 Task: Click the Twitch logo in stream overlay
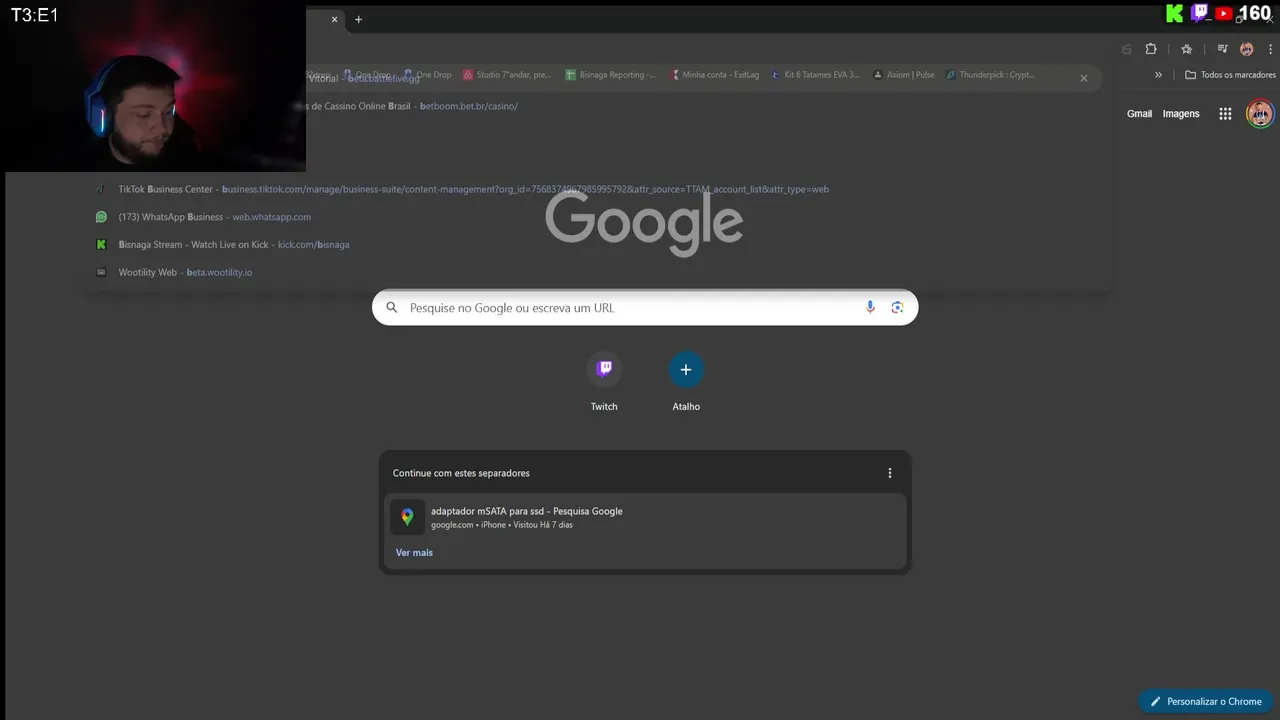tap(1199, 13)
